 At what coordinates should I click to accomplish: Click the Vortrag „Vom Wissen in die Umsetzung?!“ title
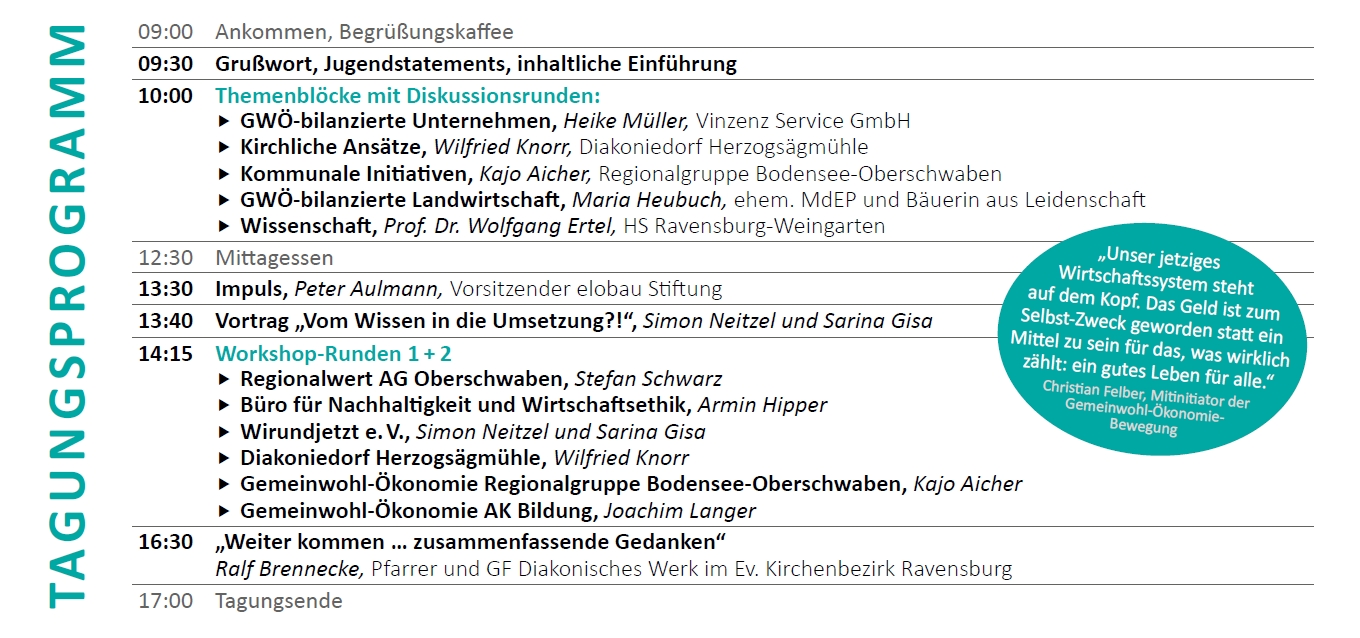tap(428, 321)
